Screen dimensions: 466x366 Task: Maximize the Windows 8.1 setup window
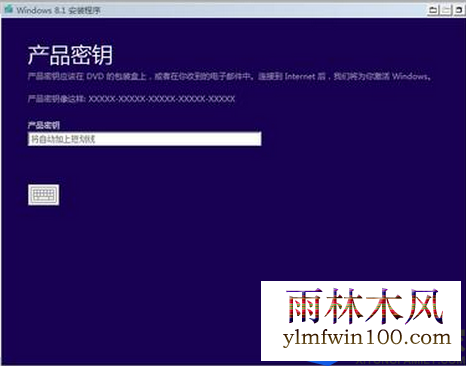[x=446, y=10]
